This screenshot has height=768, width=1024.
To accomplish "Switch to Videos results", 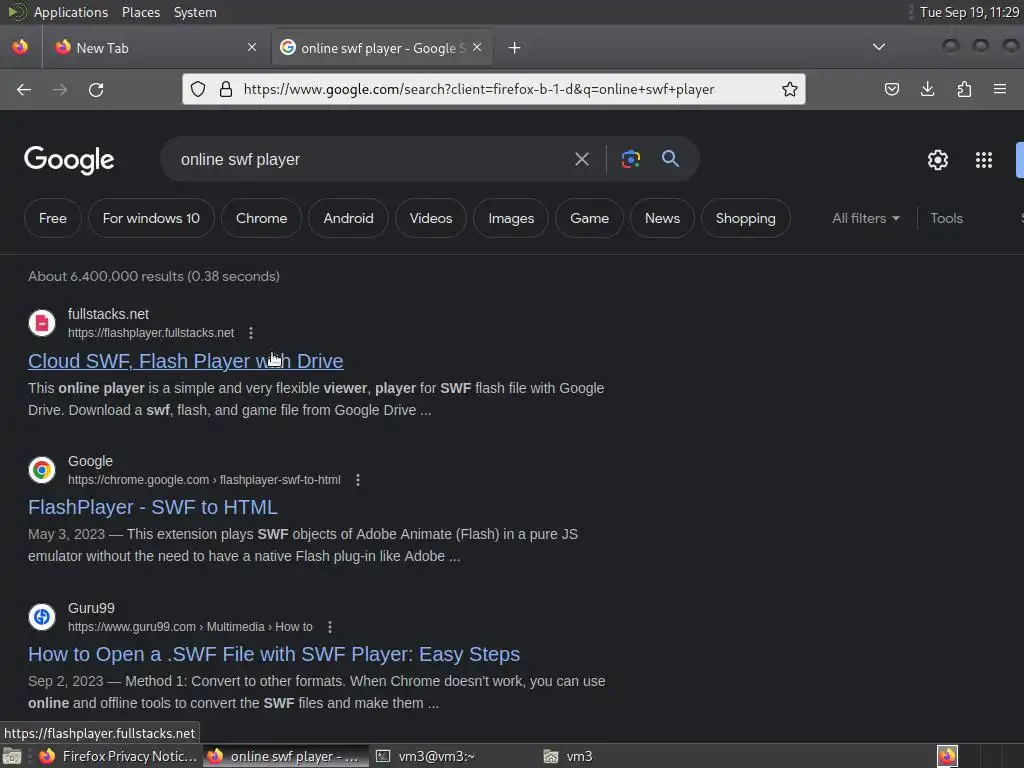I will pos(431,218).
